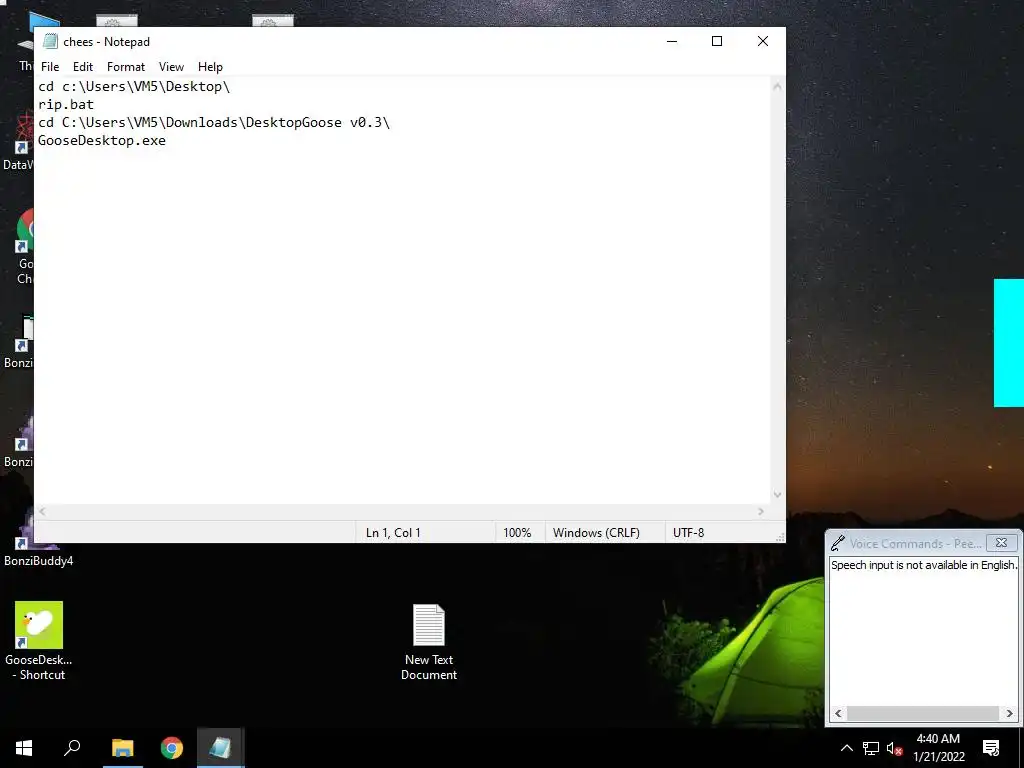This screenshot has width=1024, height=768.
Task: Click the Notepad taskbar button
Action: click(x=221, y=748)
